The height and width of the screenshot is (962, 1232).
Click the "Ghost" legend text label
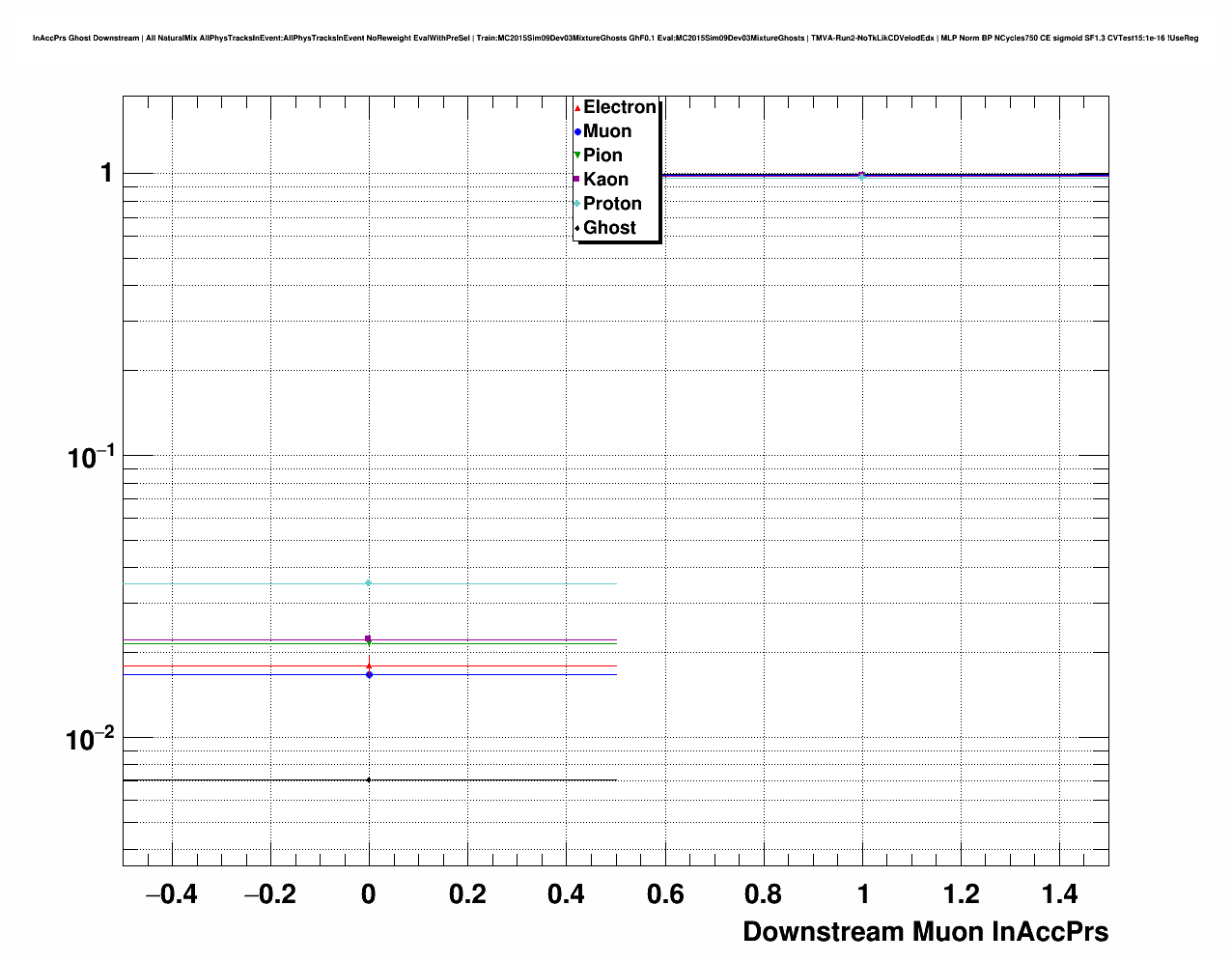(609, 228)
